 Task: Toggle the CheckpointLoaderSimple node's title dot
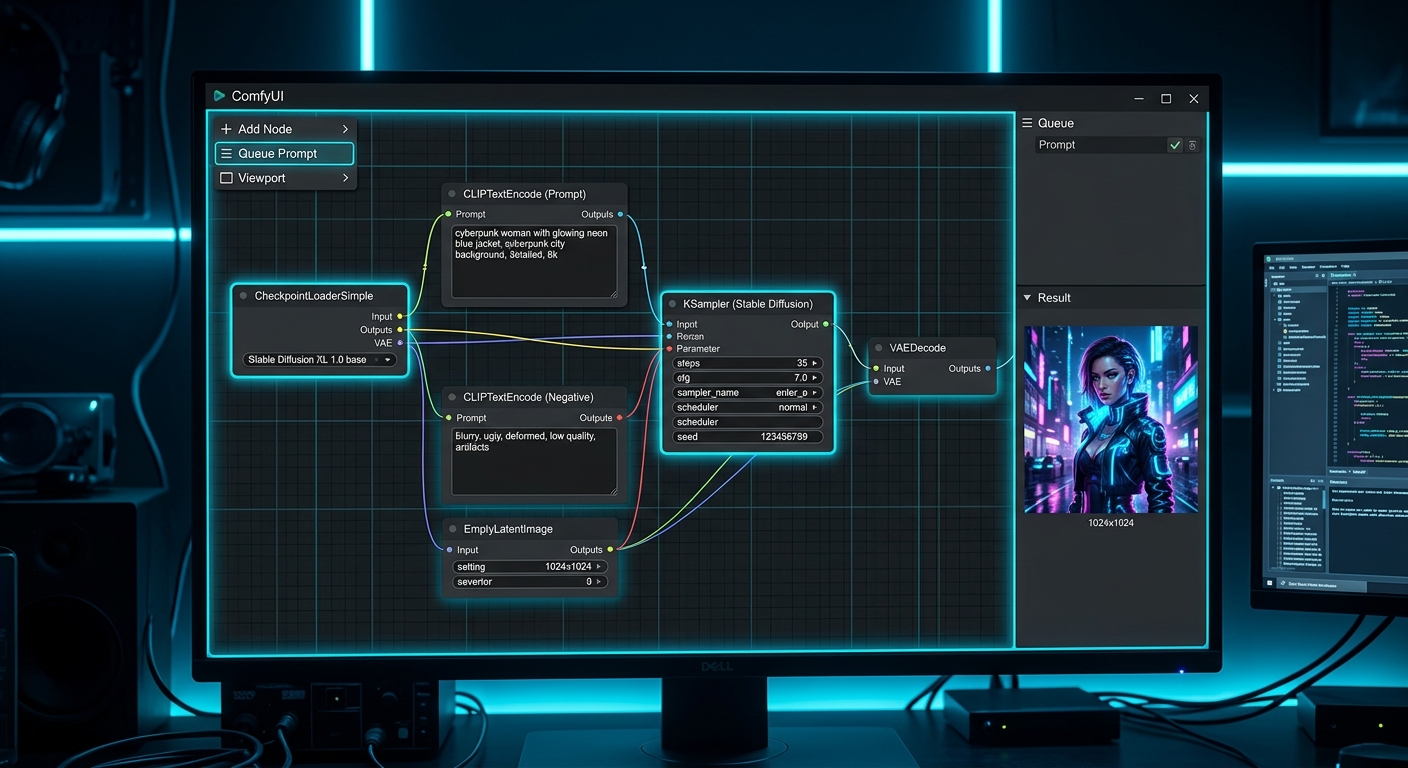click(x=243, y=296)
